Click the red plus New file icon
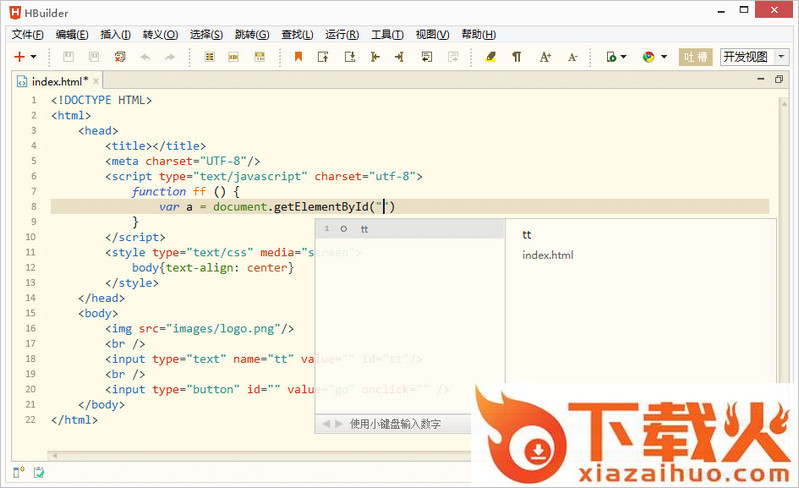 point(19,57)
